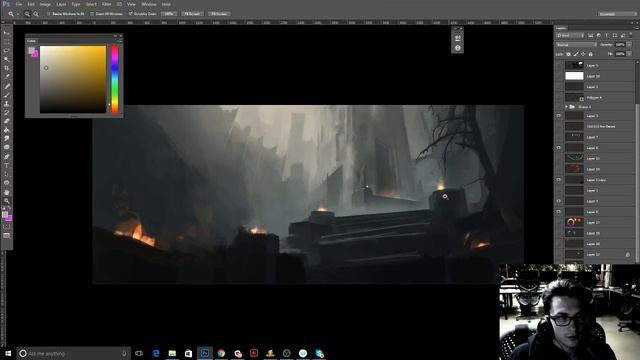
Task: Open the Color panel flyout menu
Action: (119, 41)
